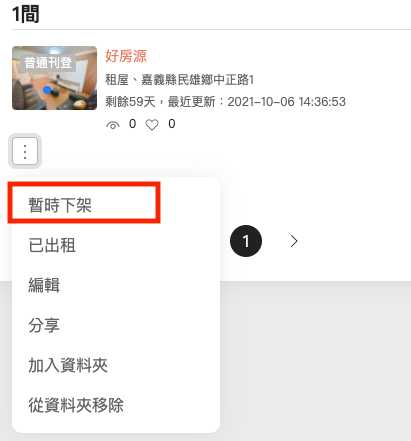The height and width of the screenshot is (441, 411).
Task: Open the room listing photo thumbnail
Action: 54,78
